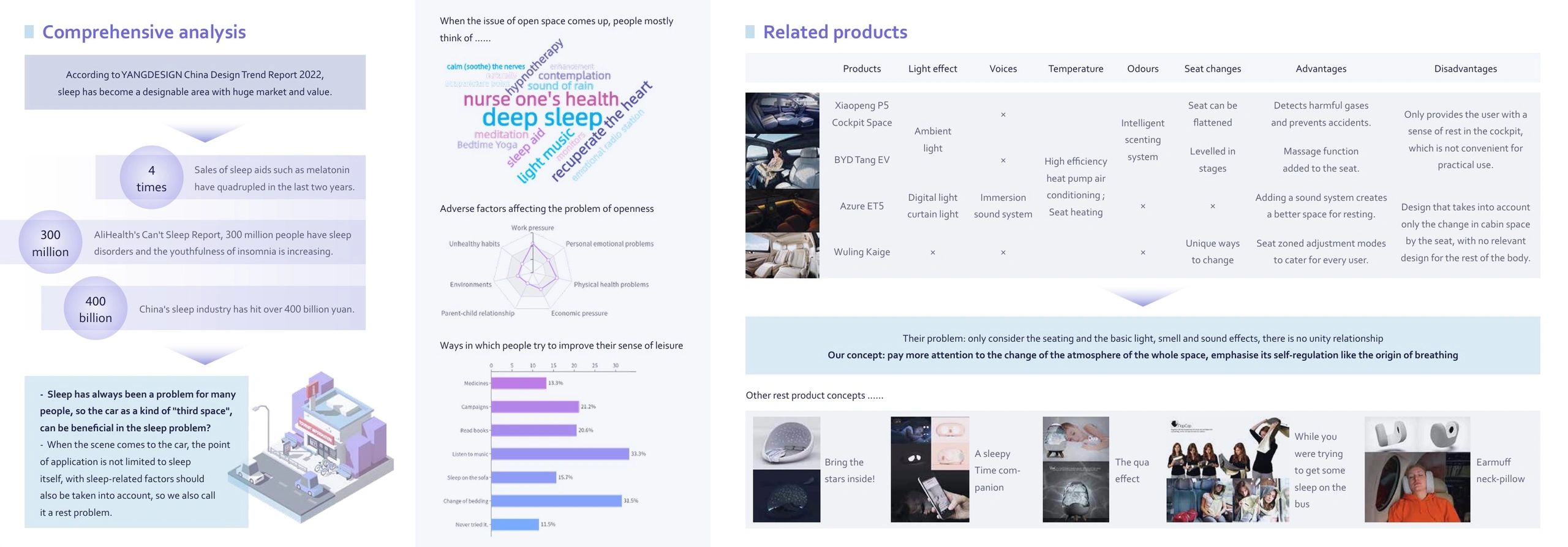Click the Xiaopeng P5 cockpit thumbnail
Image resolution: width=1568 pixels, height=547 pixels.
(x=782, y=113)
